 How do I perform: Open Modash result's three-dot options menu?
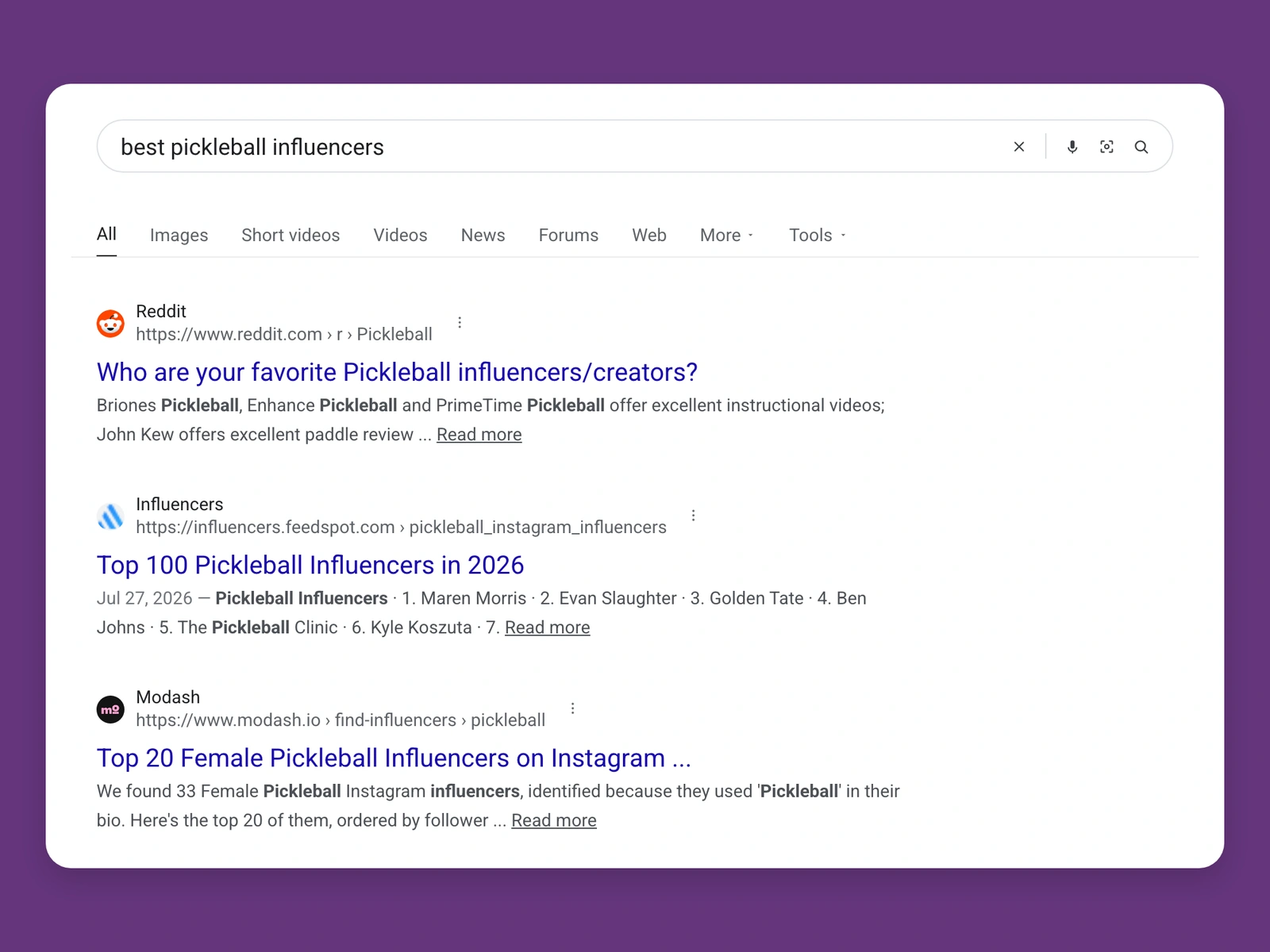pos(572,708)
